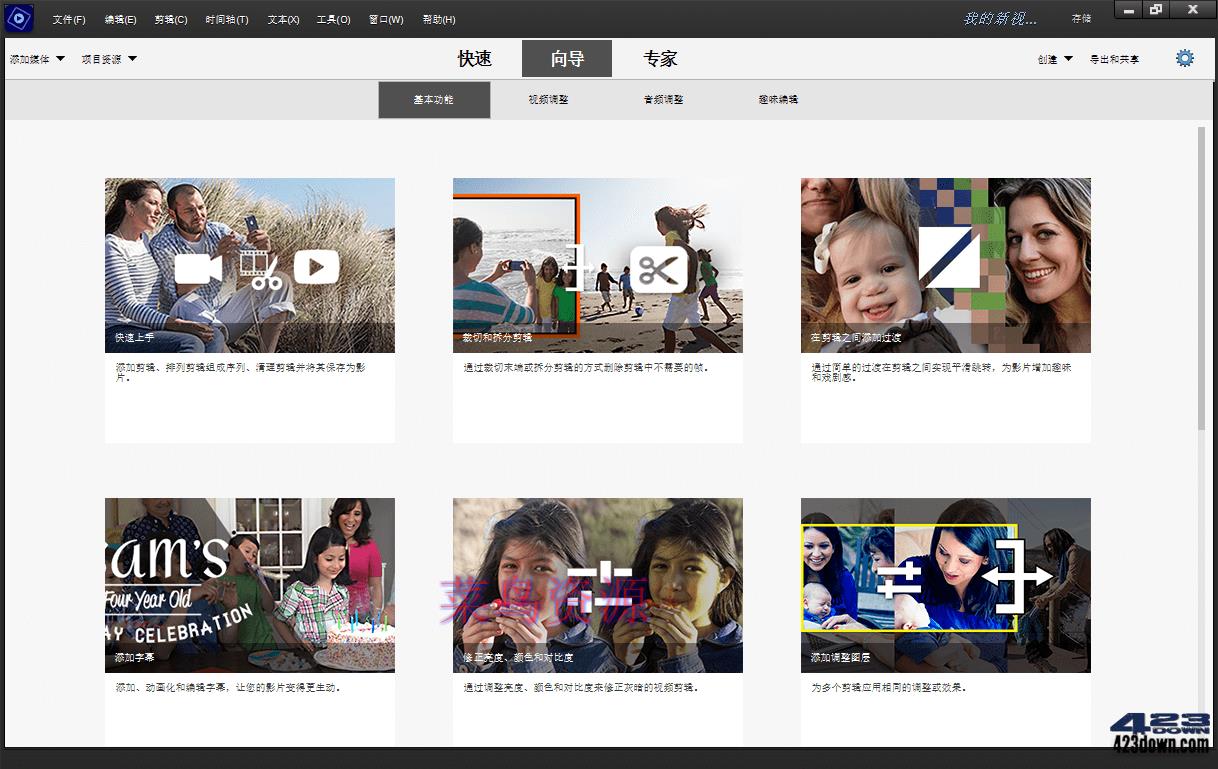Open the settings gear icon
The height and width of the screenshot is (769, 1218).
coord(1185,58)
